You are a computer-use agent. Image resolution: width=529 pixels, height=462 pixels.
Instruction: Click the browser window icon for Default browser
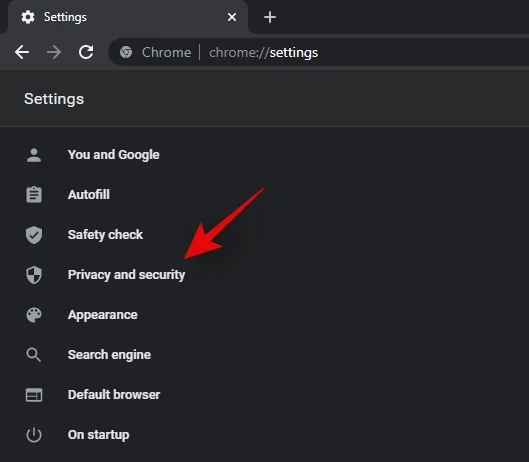[x=34, y=395]
